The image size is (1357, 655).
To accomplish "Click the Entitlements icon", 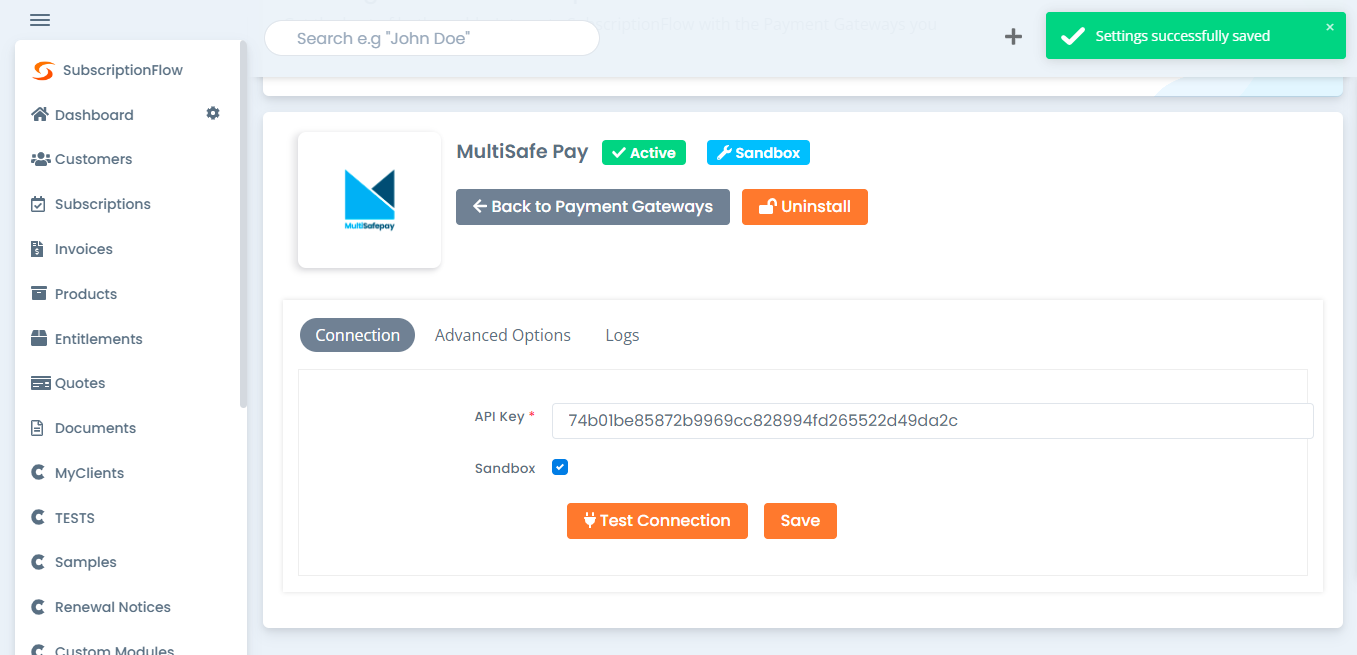I will (39, 338).
